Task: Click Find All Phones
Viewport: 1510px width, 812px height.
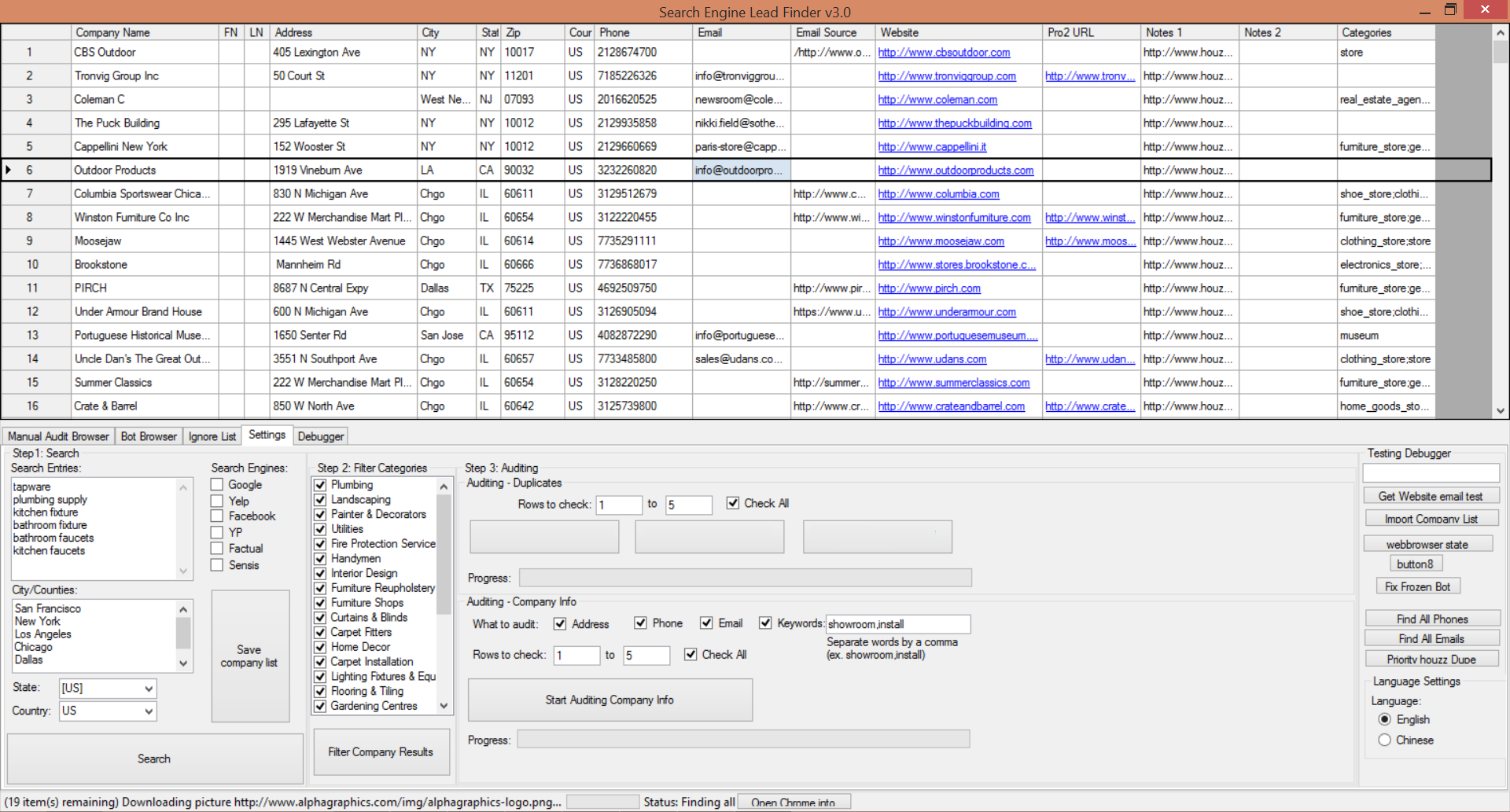Action: point(1432,619)
